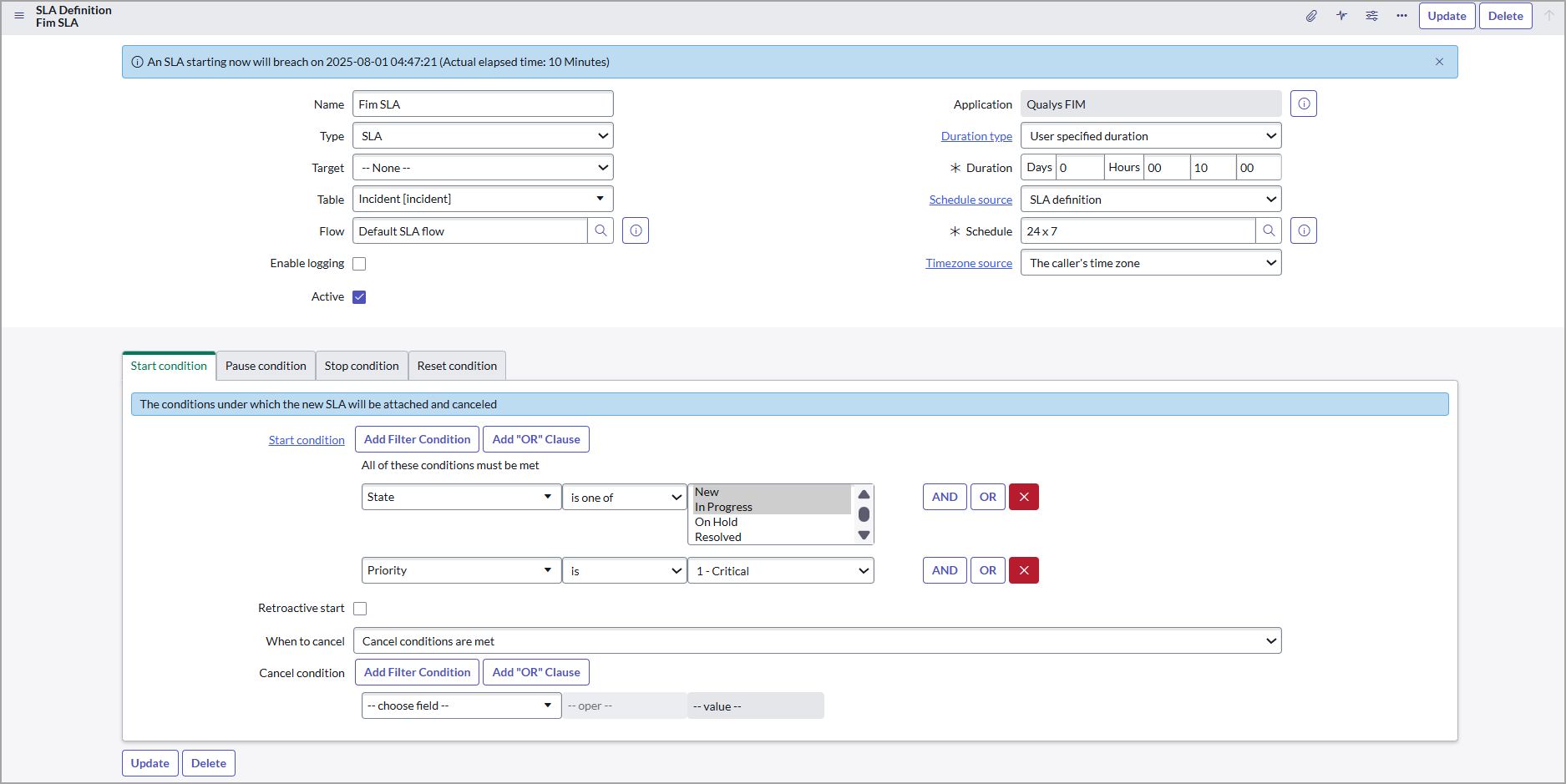The height and width of the screenshot is (784, 1566).
Task: Uncheck the Active checkbox
Action: pos(359,297)
